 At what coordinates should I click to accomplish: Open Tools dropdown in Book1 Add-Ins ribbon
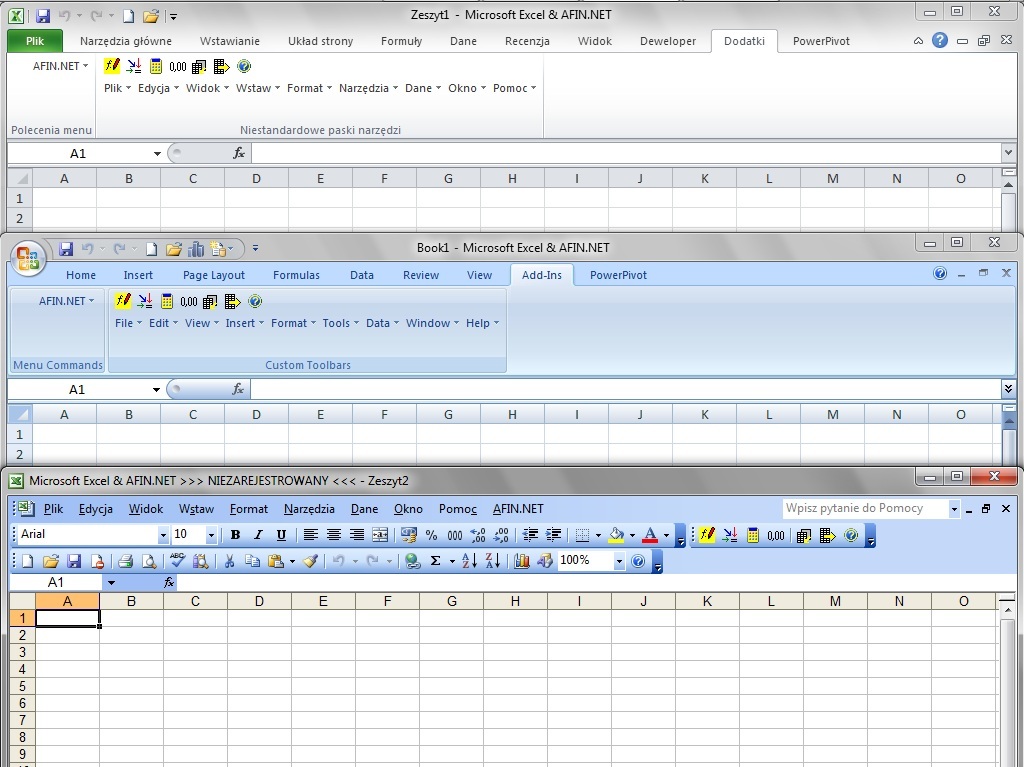[x=340, y=323]
